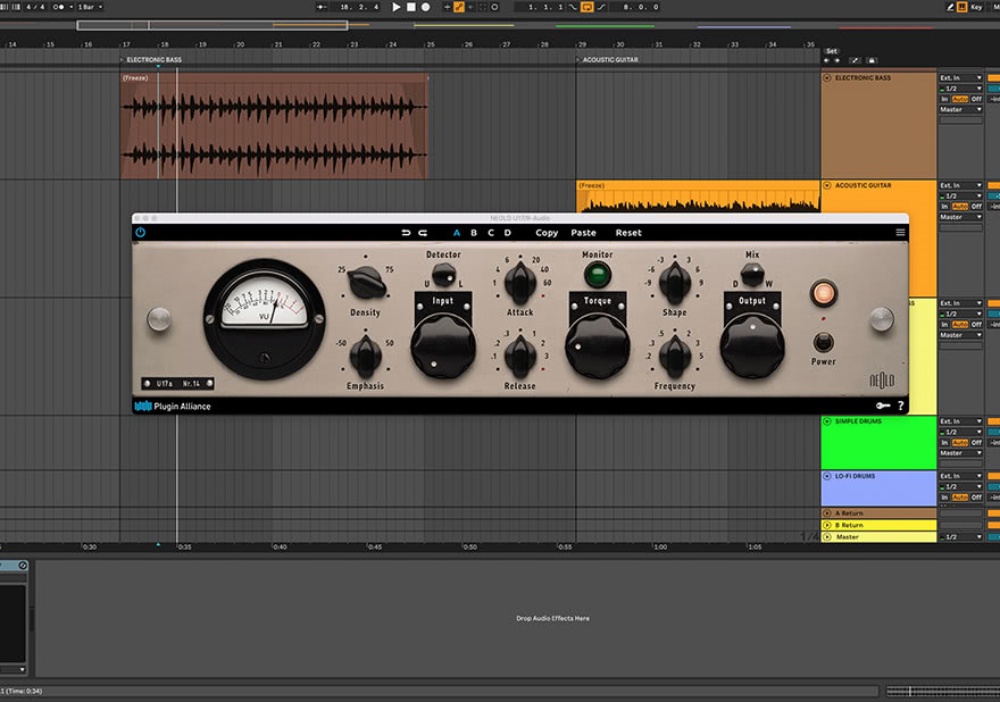Flip the Power toggle switch
The width and height of the screenshot is (1000, 702).
[823, 342]
